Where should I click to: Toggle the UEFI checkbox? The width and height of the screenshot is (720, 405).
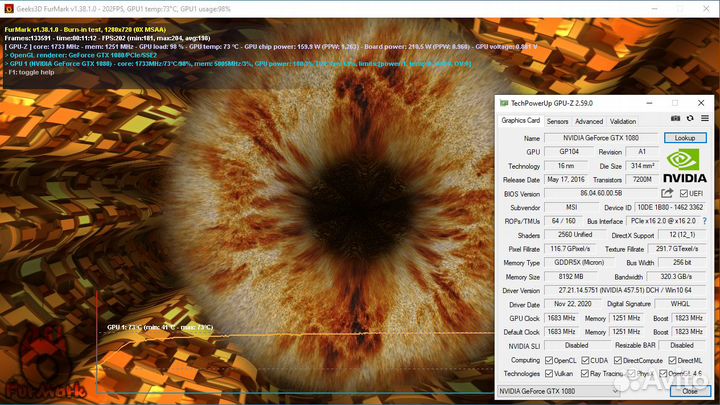(683, 193)
